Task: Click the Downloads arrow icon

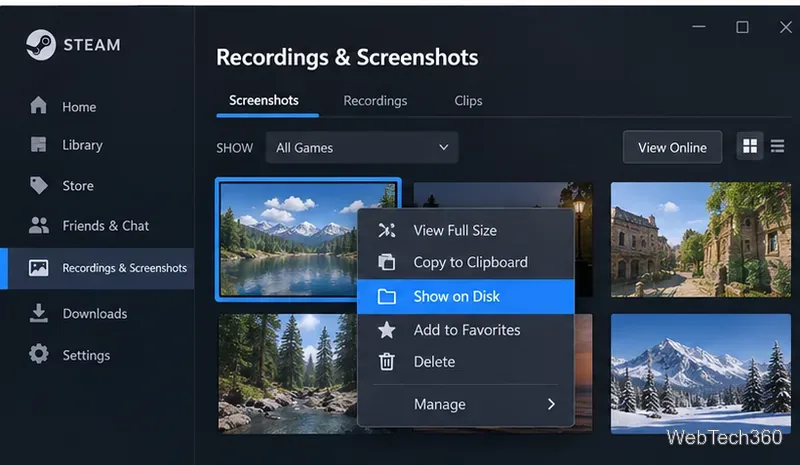Action: pyautogui.click(x=39, y=313)
